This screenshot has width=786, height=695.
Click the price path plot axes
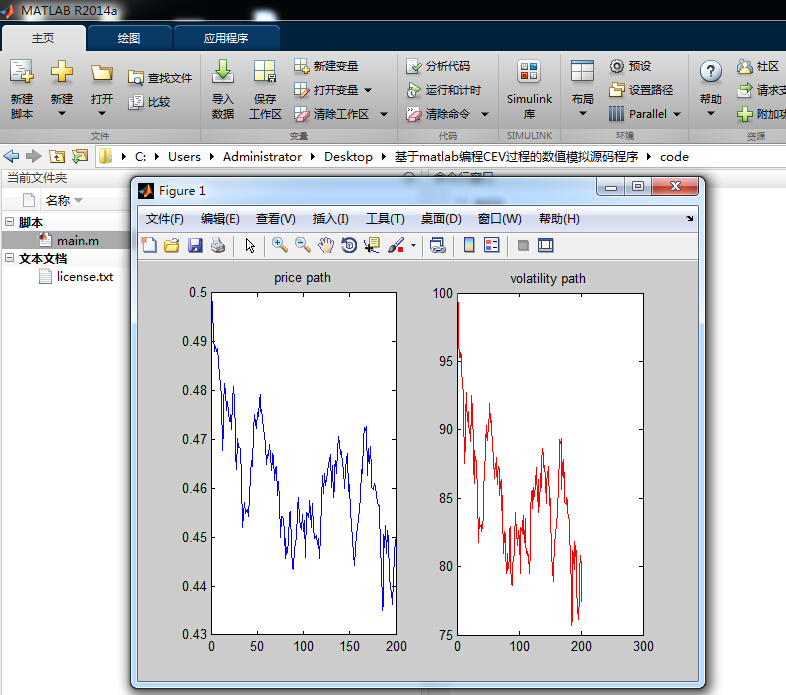click(x=304, y=463)
